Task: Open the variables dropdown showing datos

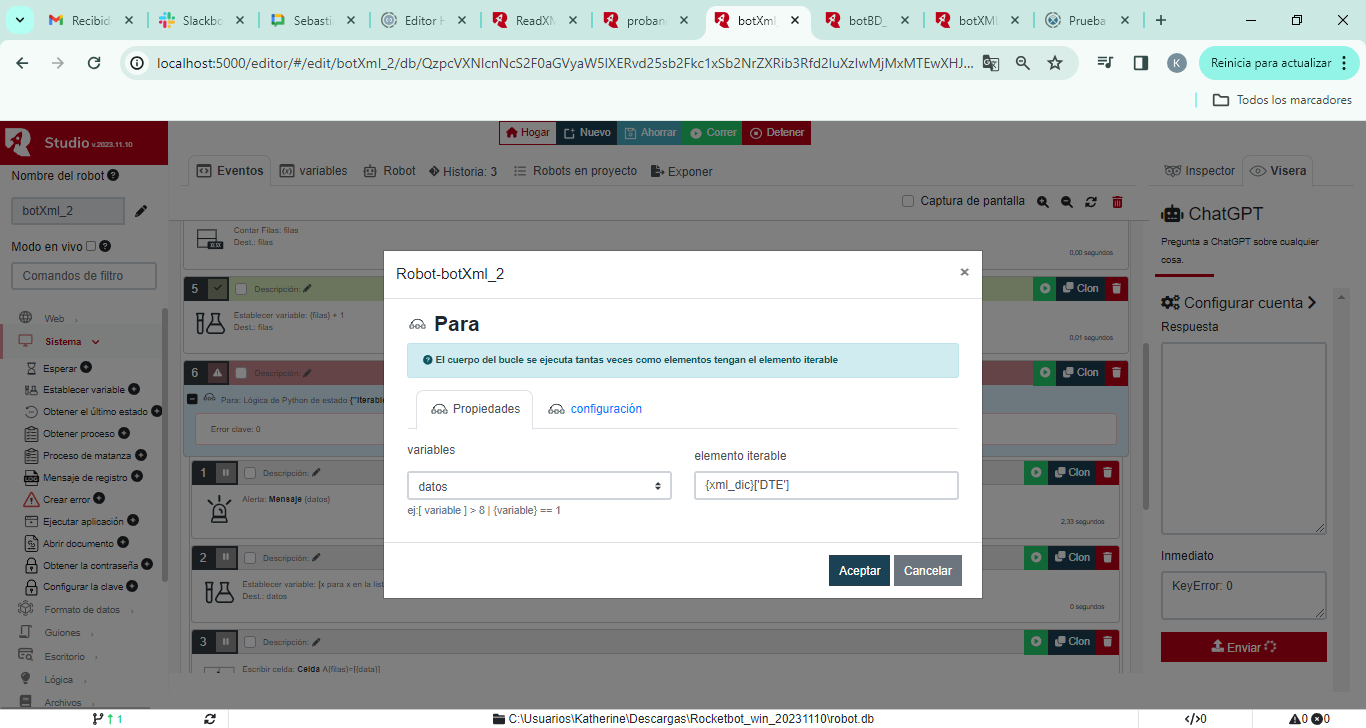Action: 539,486
